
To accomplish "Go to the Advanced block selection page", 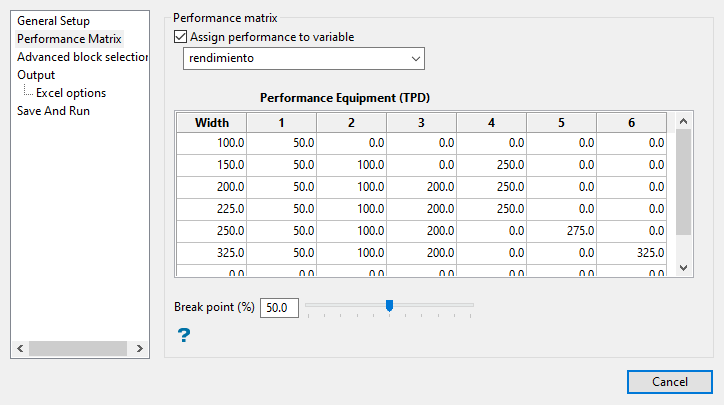I will point(82,57).
